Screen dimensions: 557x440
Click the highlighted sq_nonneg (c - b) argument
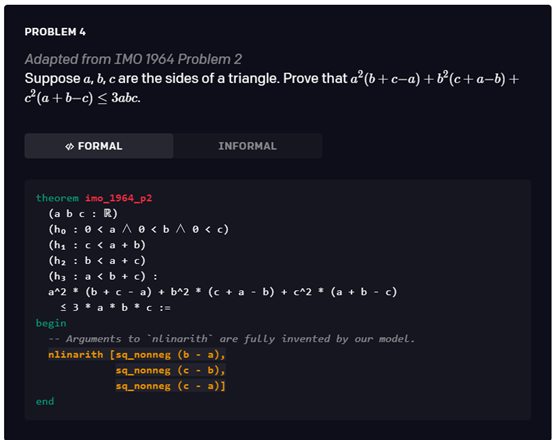(171, 370)
